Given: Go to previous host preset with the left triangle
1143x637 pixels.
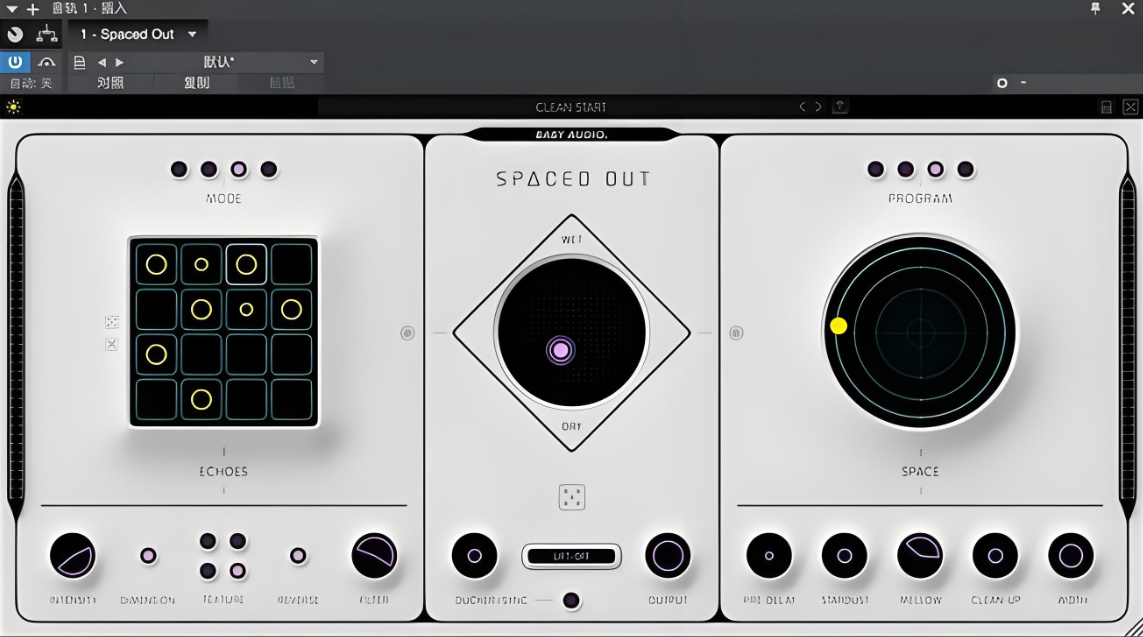Looking at the screenshot, I should [x=102, y=63].
